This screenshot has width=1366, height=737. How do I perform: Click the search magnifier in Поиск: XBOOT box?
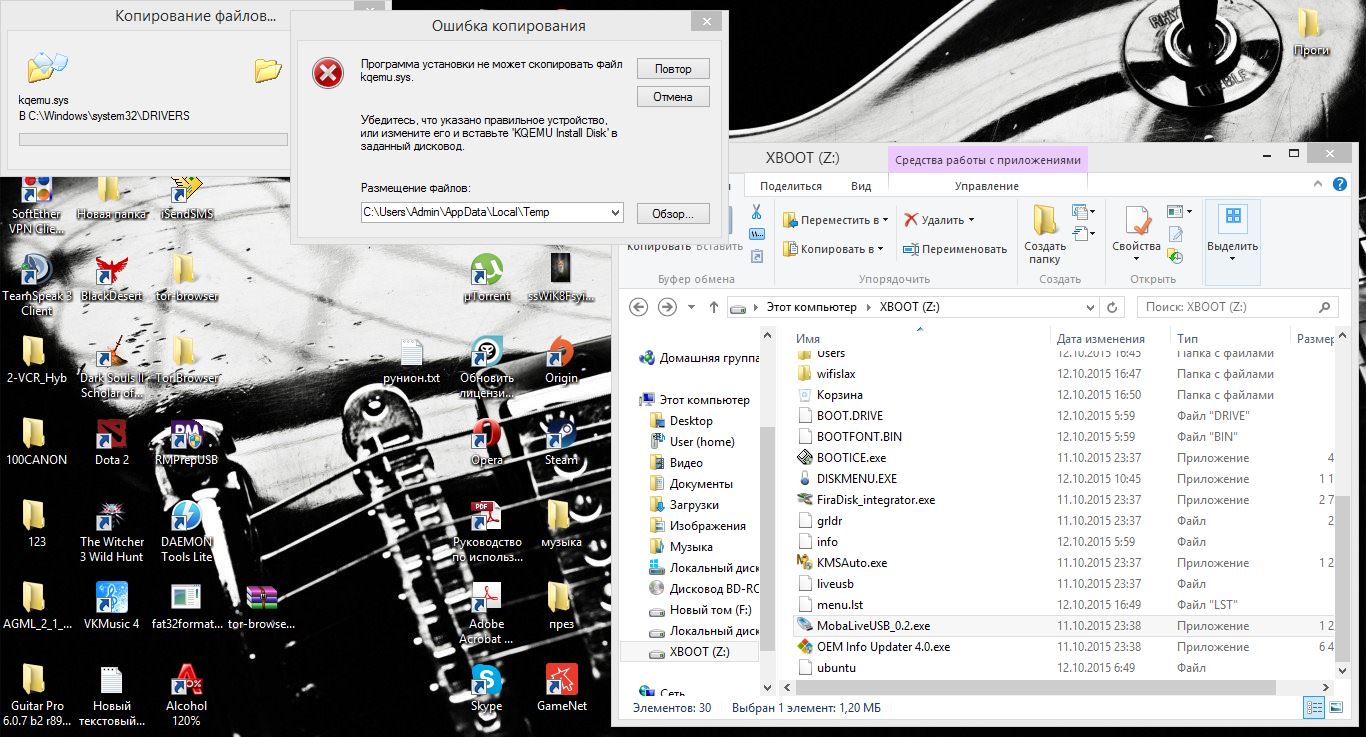coord(1325,307)
